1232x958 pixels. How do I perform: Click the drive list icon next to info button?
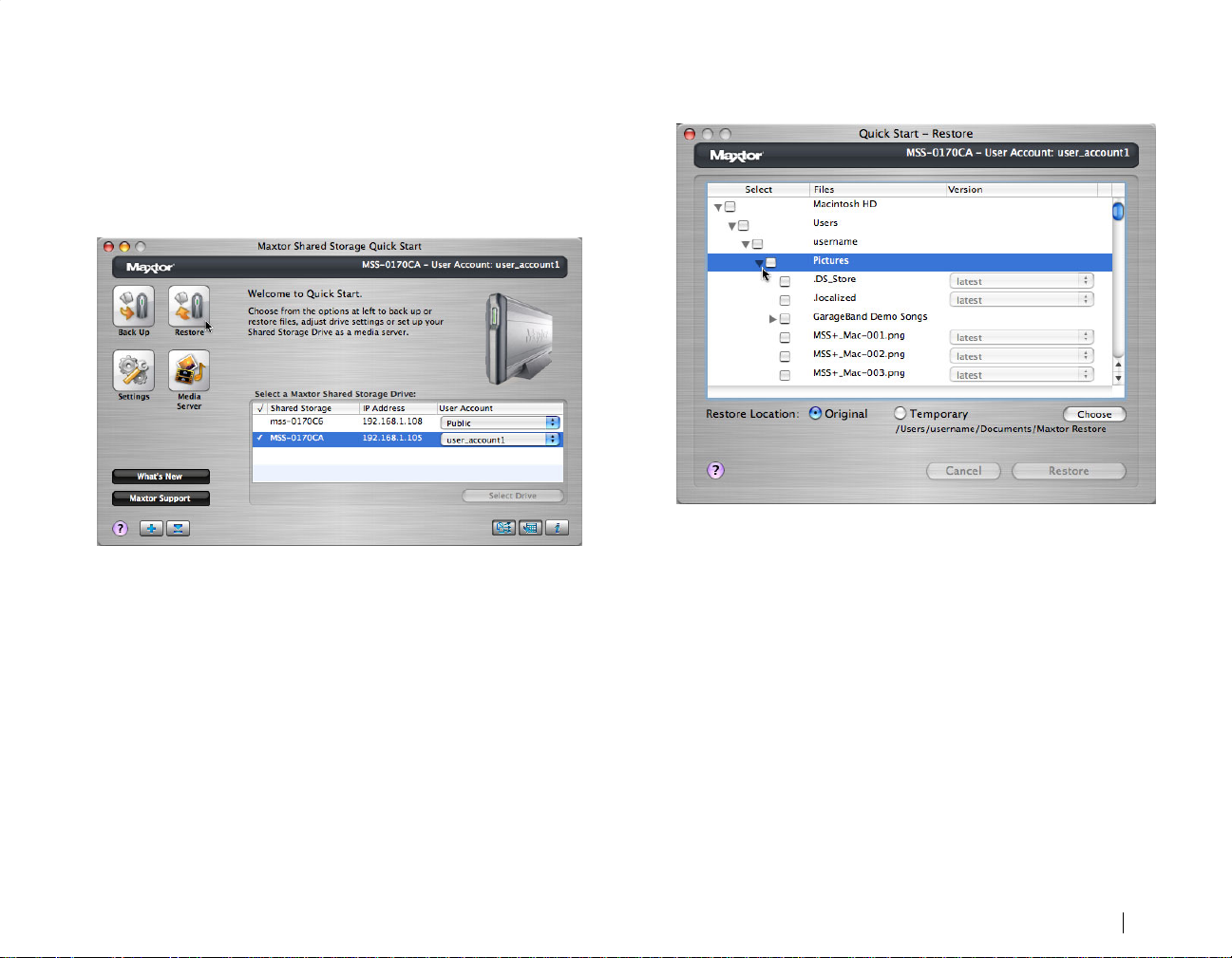[x=530, y=528]
